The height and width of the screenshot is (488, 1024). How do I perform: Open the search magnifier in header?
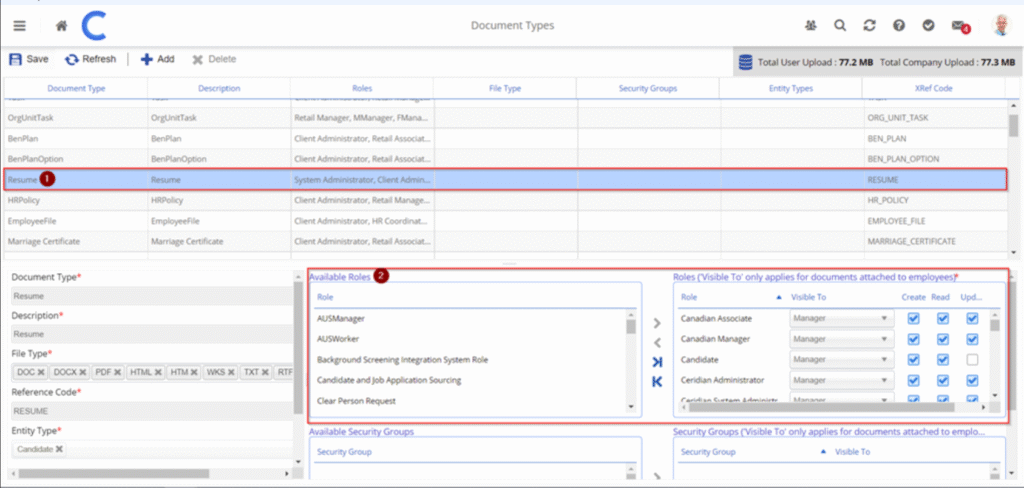(x=840, y=25)
